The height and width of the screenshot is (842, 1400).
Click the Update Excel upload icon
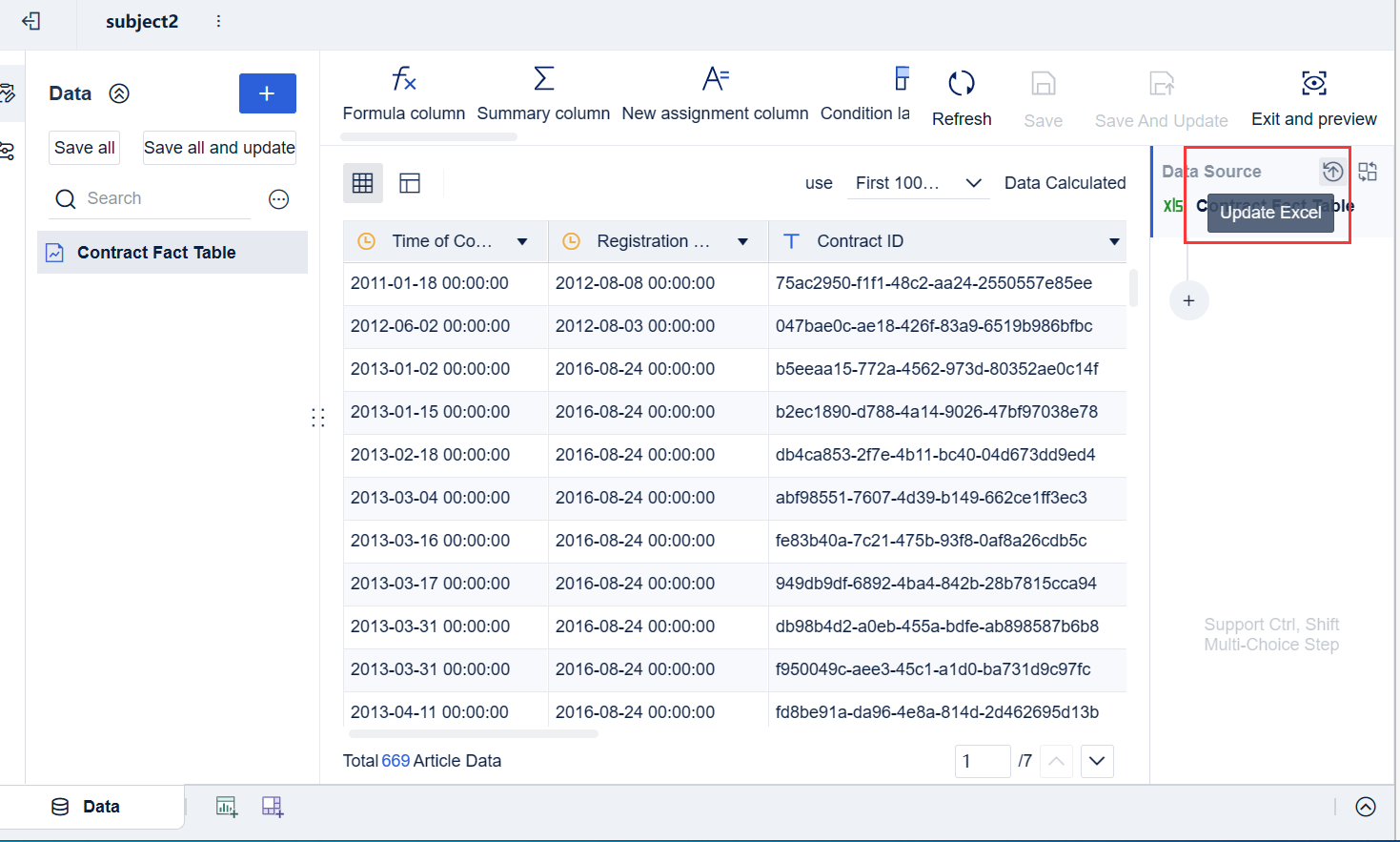(1332, 172)
